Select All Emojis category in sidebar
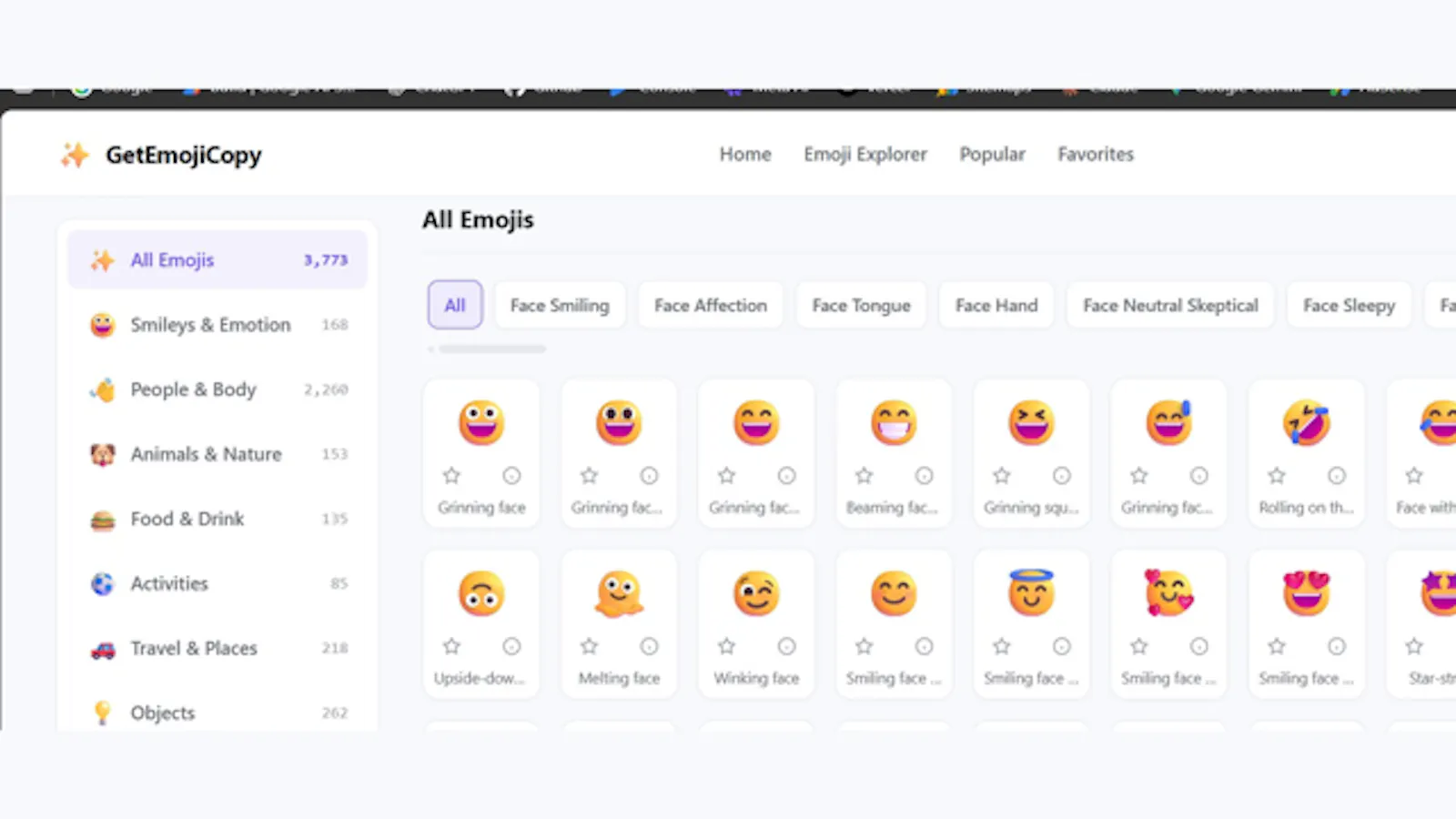Screen dimensions: 1456x819 click(x=217, y=260)
